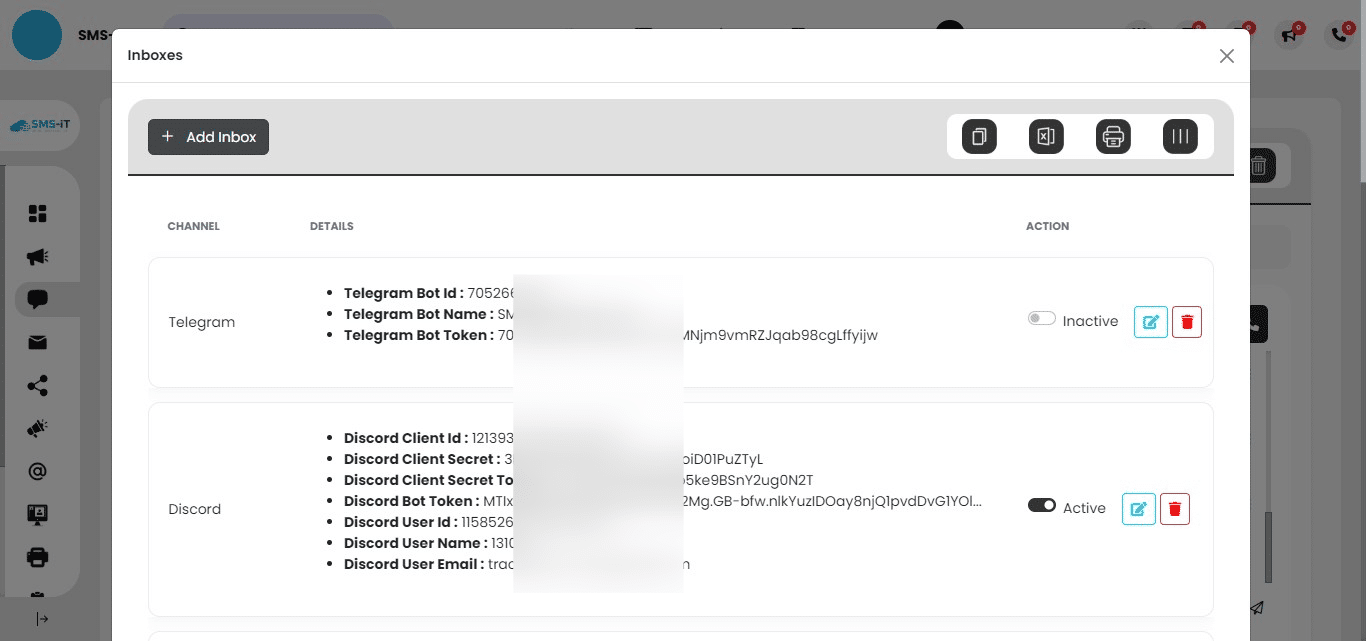1366x641 pixels.
Task: Delete the Discord inbox
Action: 1174,508
